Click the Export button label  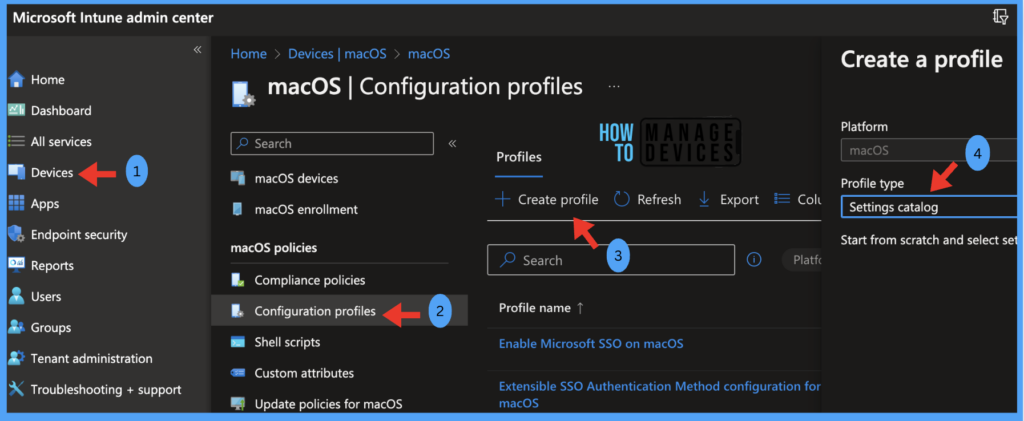(x=739, y=199)
